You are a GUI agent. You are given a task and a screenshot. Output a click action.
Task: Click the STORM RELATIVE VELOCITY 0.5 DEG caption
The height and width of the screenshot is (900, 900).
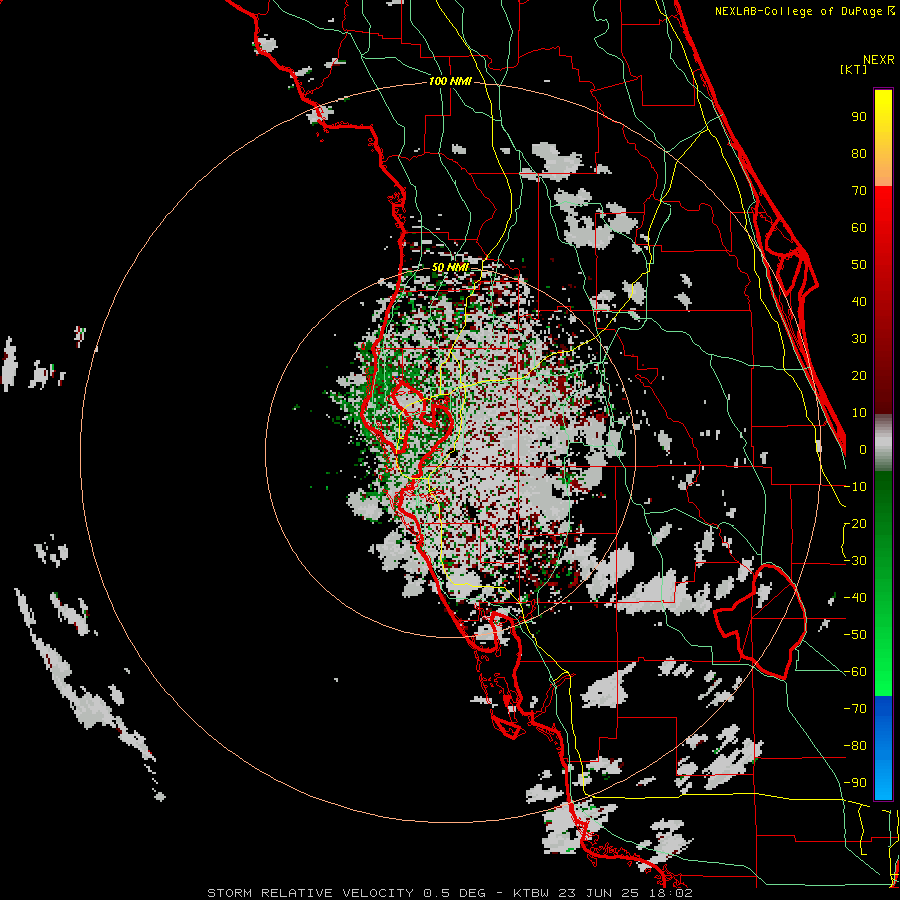[346, 893]
